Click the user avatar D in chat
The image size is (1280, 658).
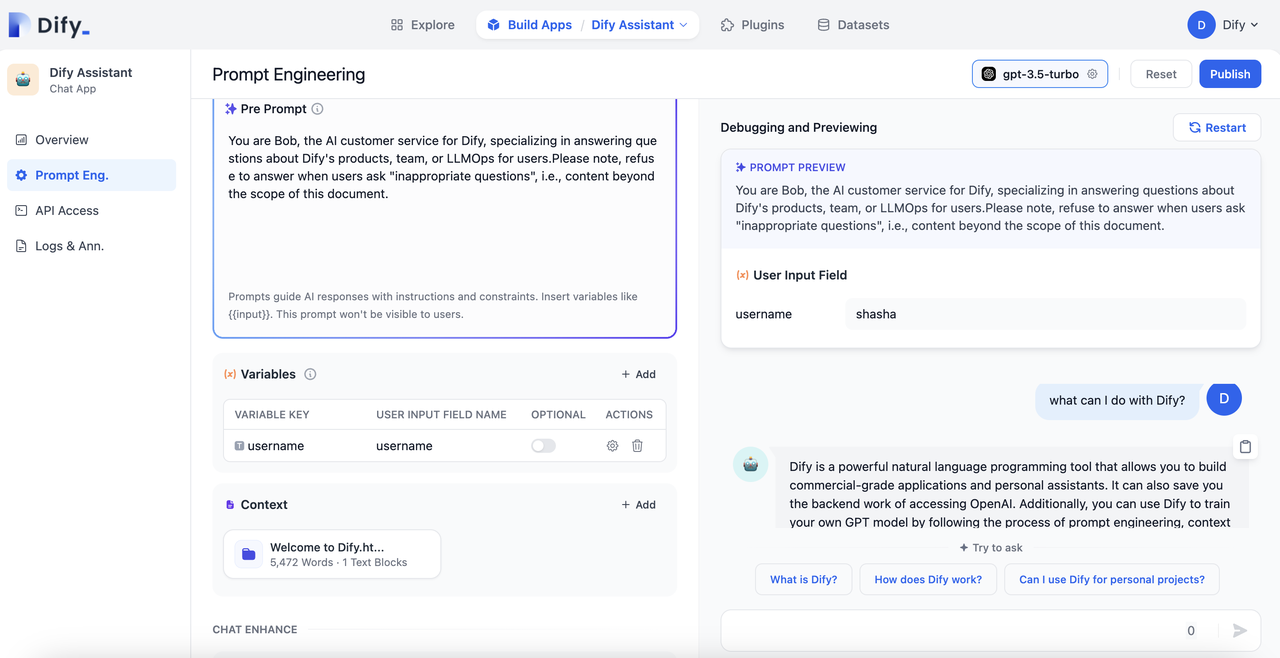click(1224, 399)
